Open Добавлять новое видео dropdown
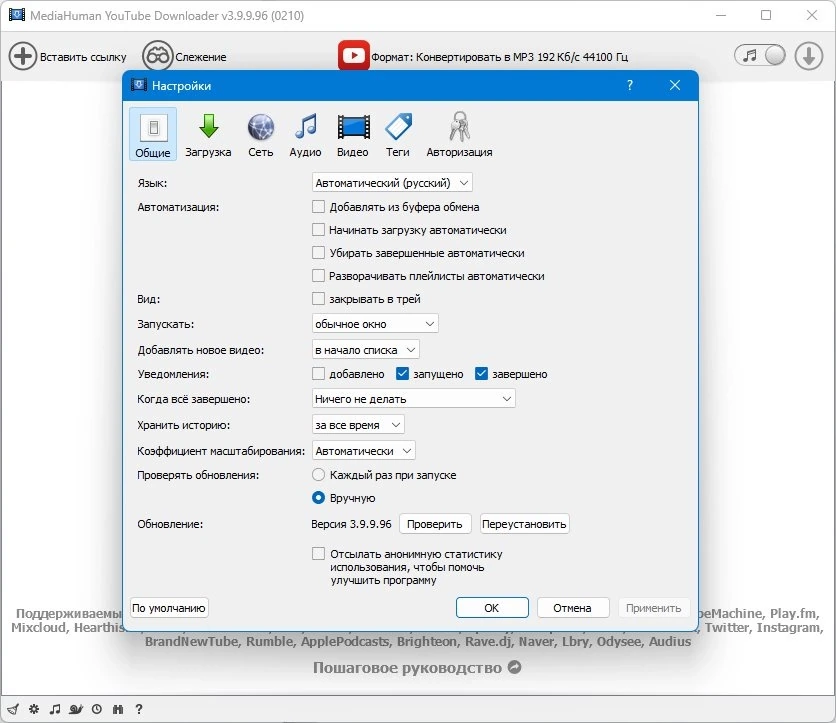 (365, 350)
